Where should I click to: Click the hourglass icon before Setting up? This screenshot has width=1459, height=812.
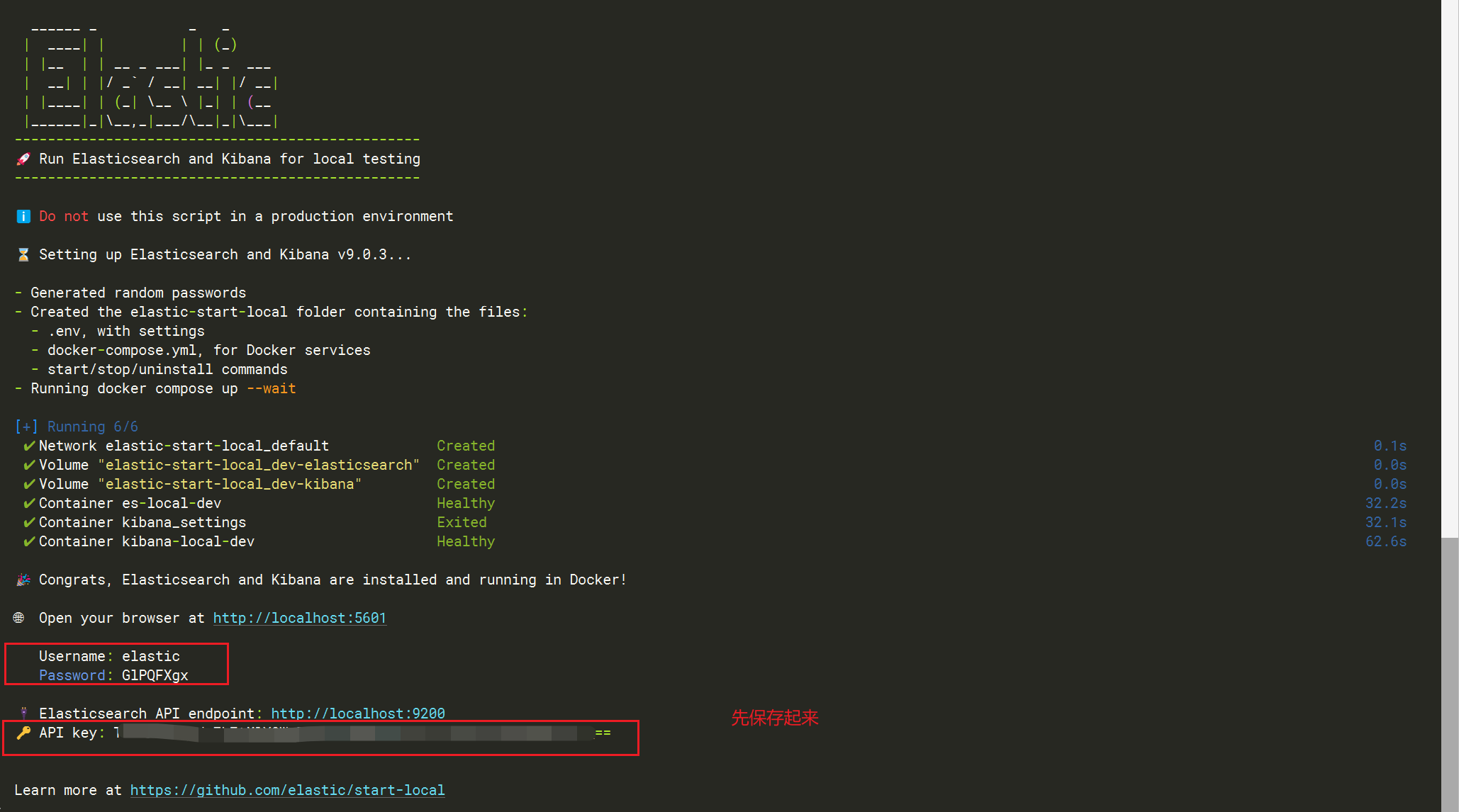[x=23, y=254]
